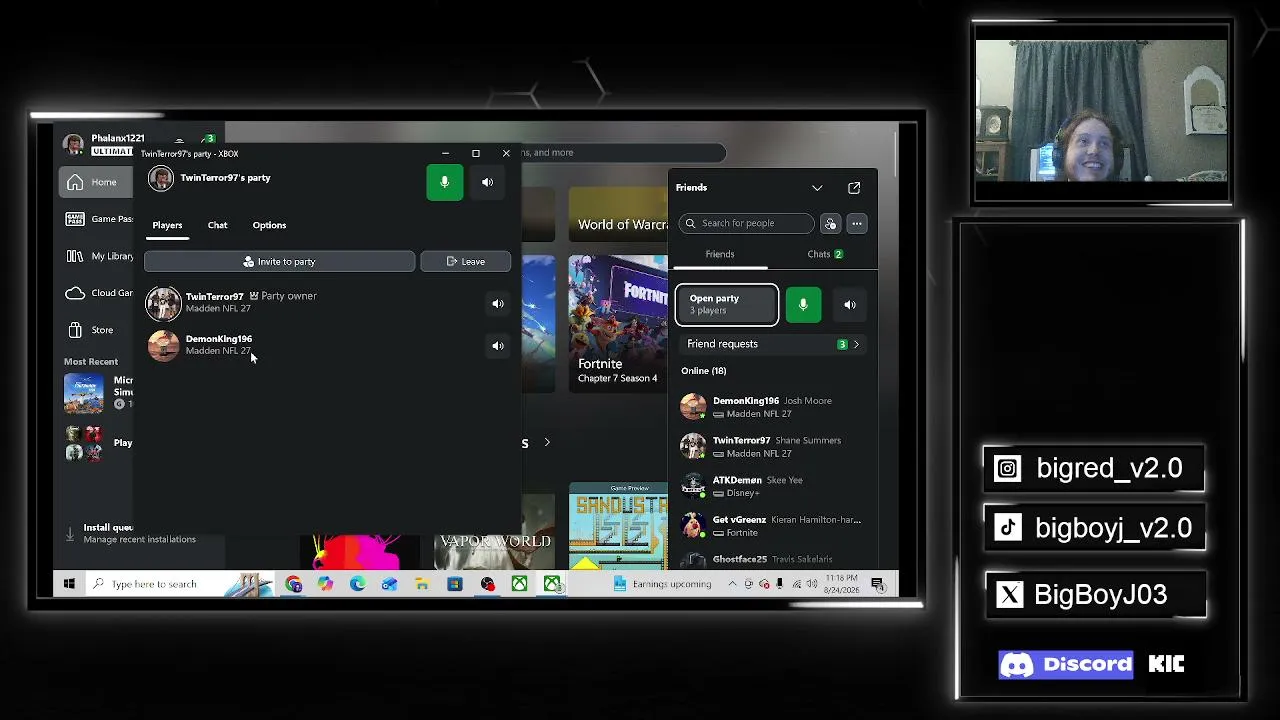Select Ghostface25 in the online friends list
1280x720 pixels.
coord(772,559)
